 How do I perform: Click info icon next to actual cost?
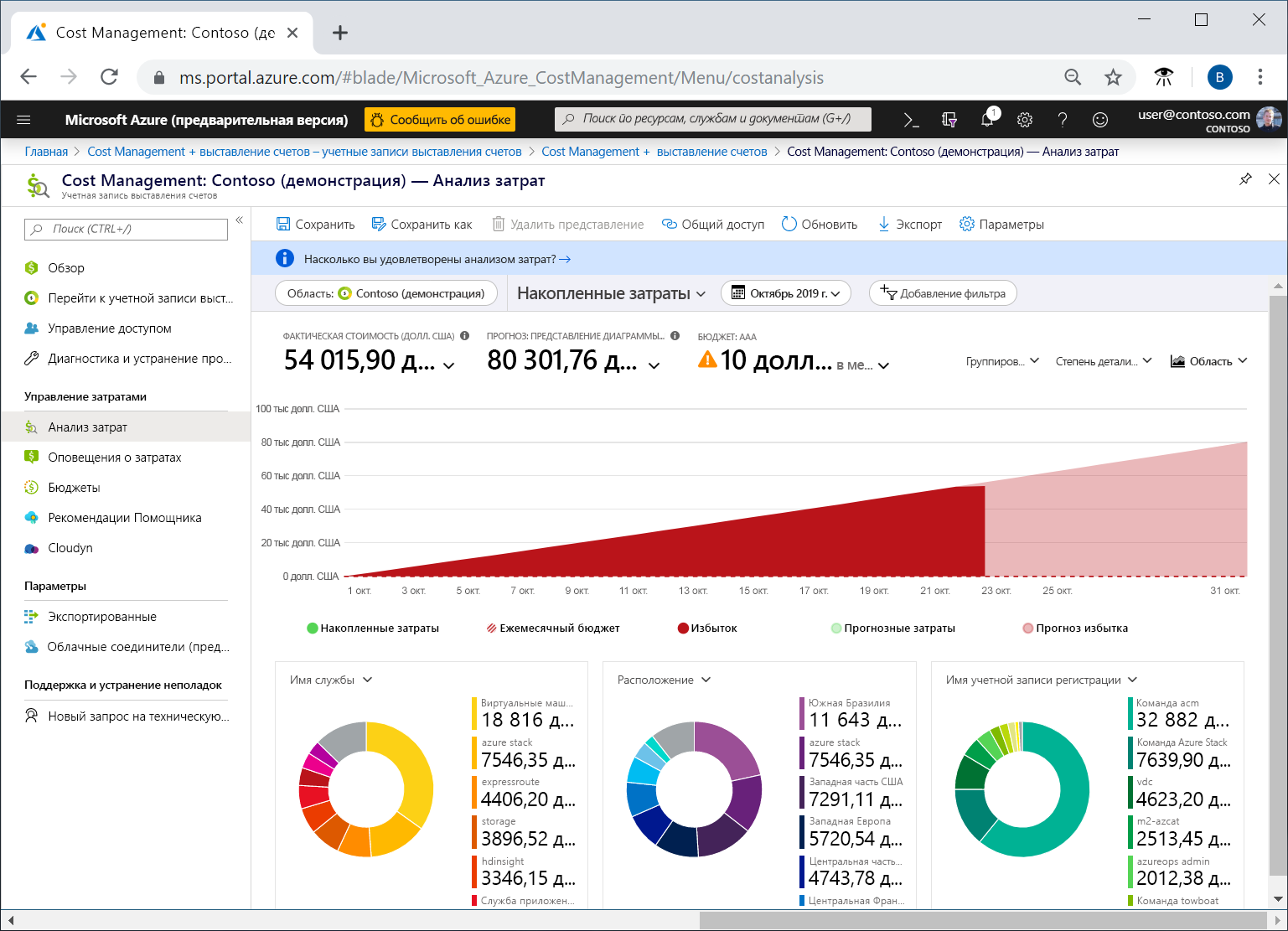[x=464, y=336]
